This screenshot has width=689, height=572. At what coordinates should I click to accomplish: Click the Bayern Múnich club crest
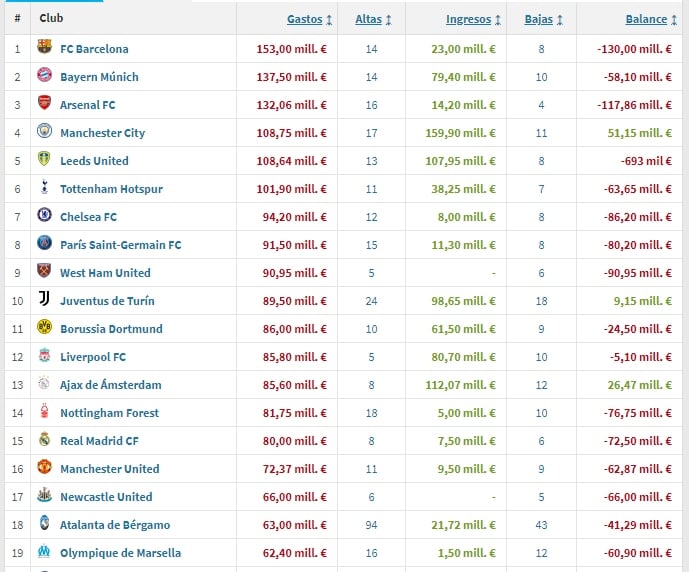coord(44,75)
